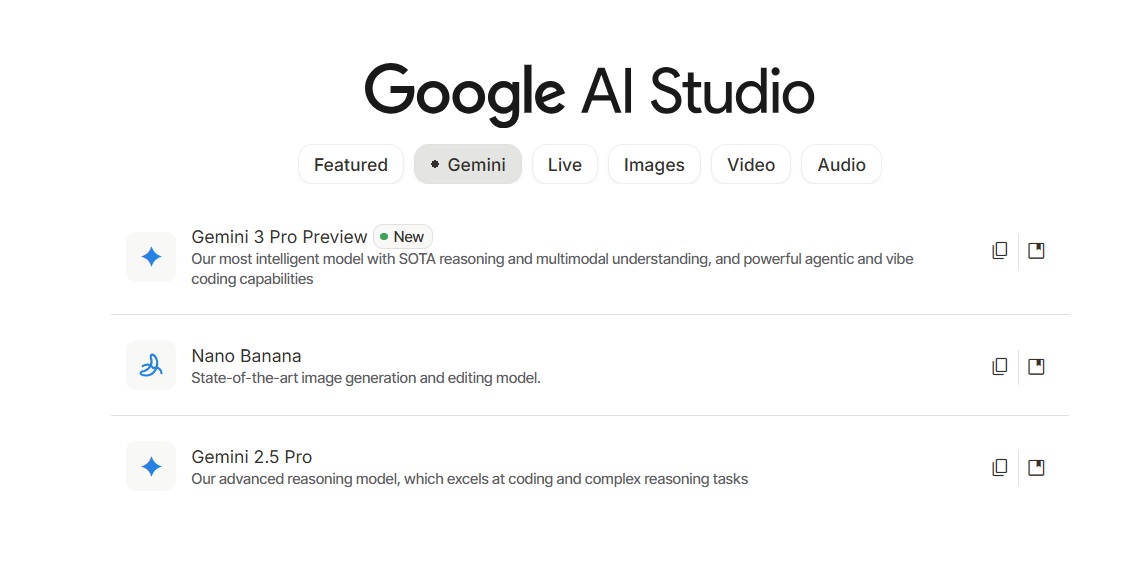Copy the Gemini 3 Pro Preview model name
Viewport: 1140px width, 582px height.
999,251
